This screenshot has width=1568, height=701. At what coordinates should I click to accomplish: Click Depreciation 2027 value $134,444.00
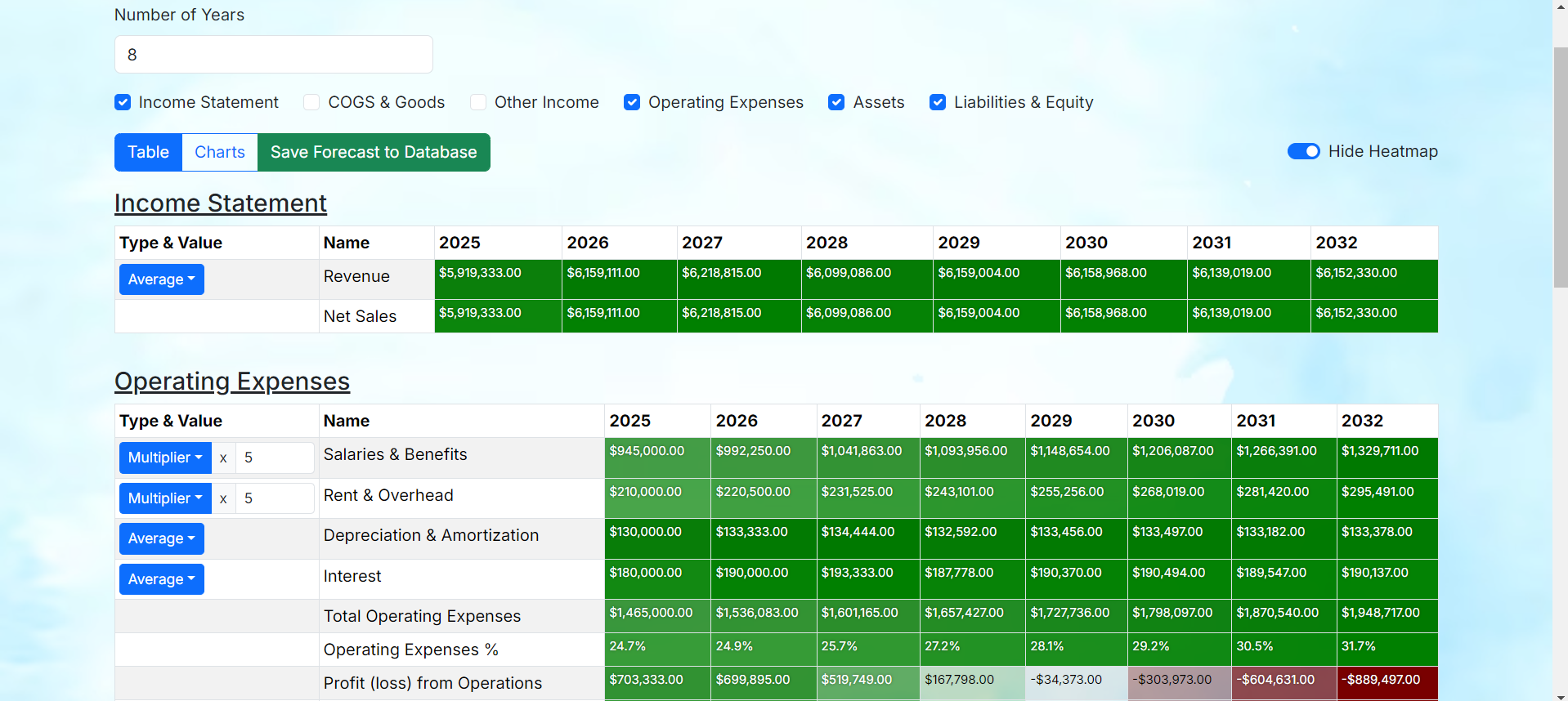click(868, 538)
